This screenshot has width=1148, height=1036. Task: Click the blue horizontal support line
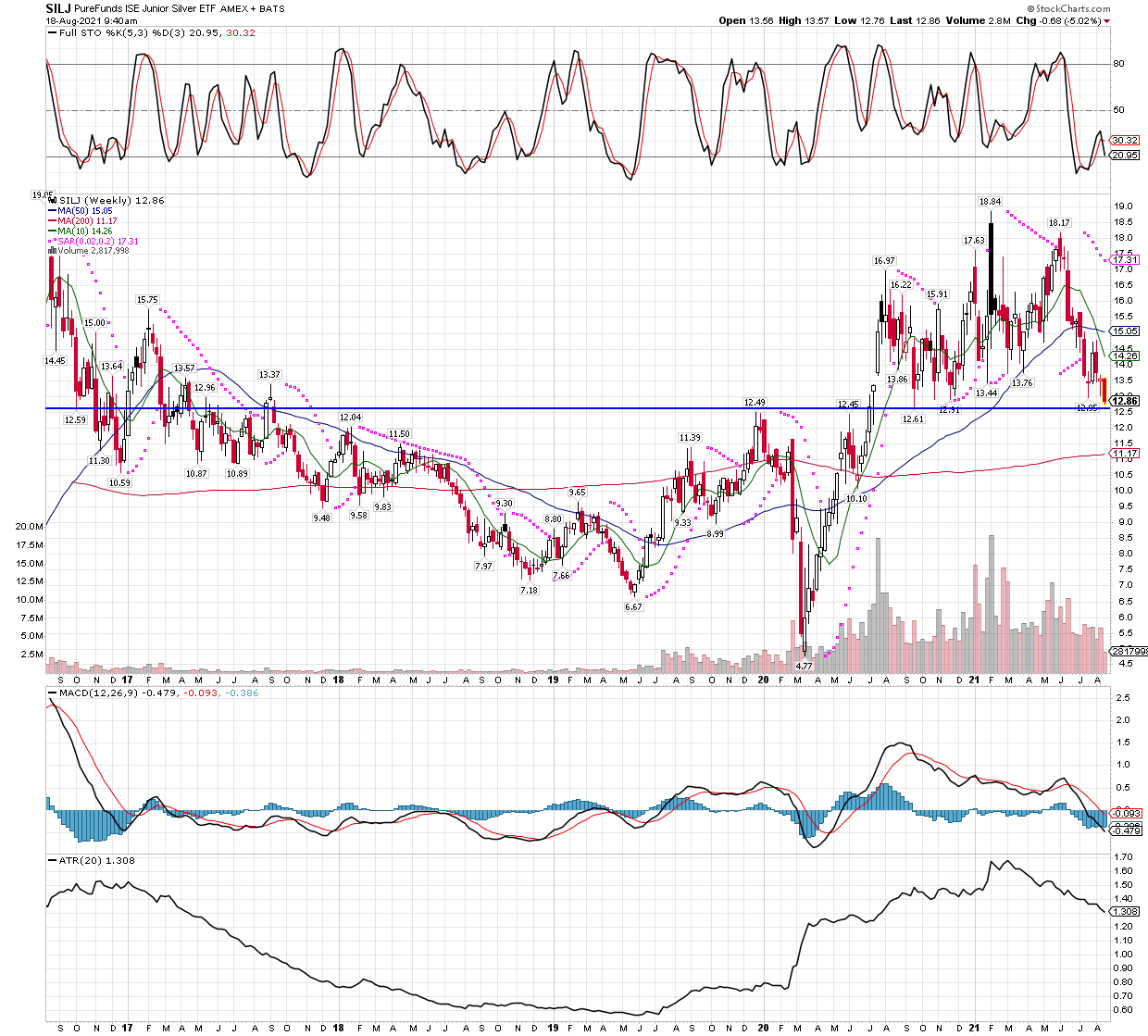coord(577,408)
